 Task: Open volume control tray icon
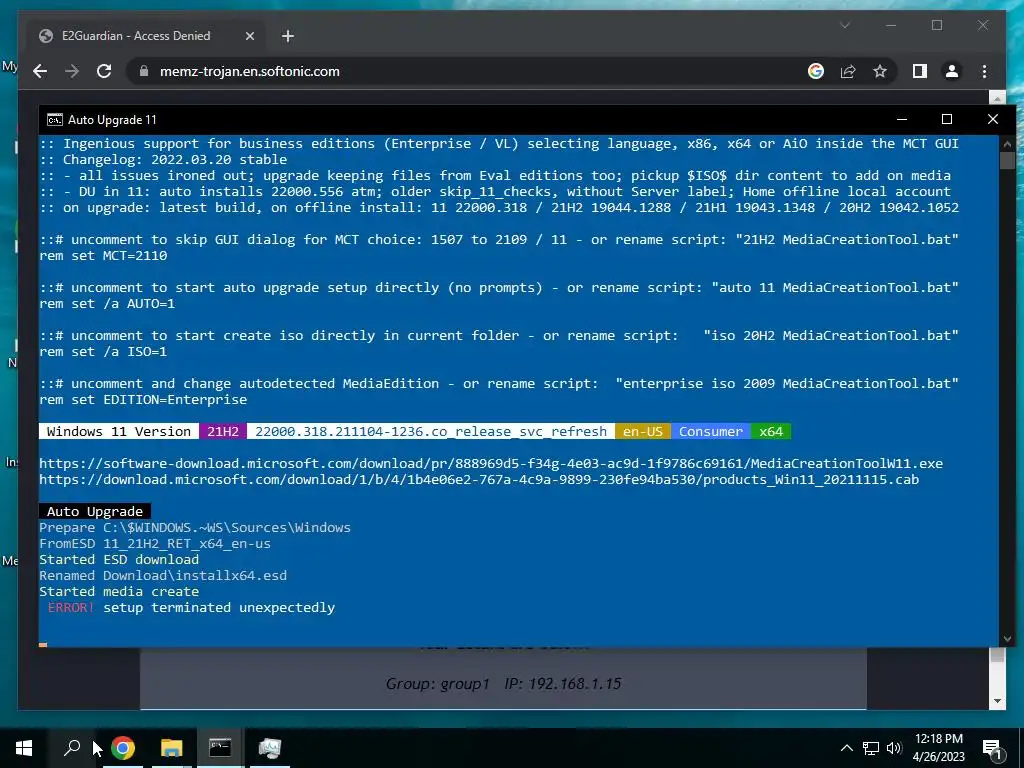tap(894, 748)
